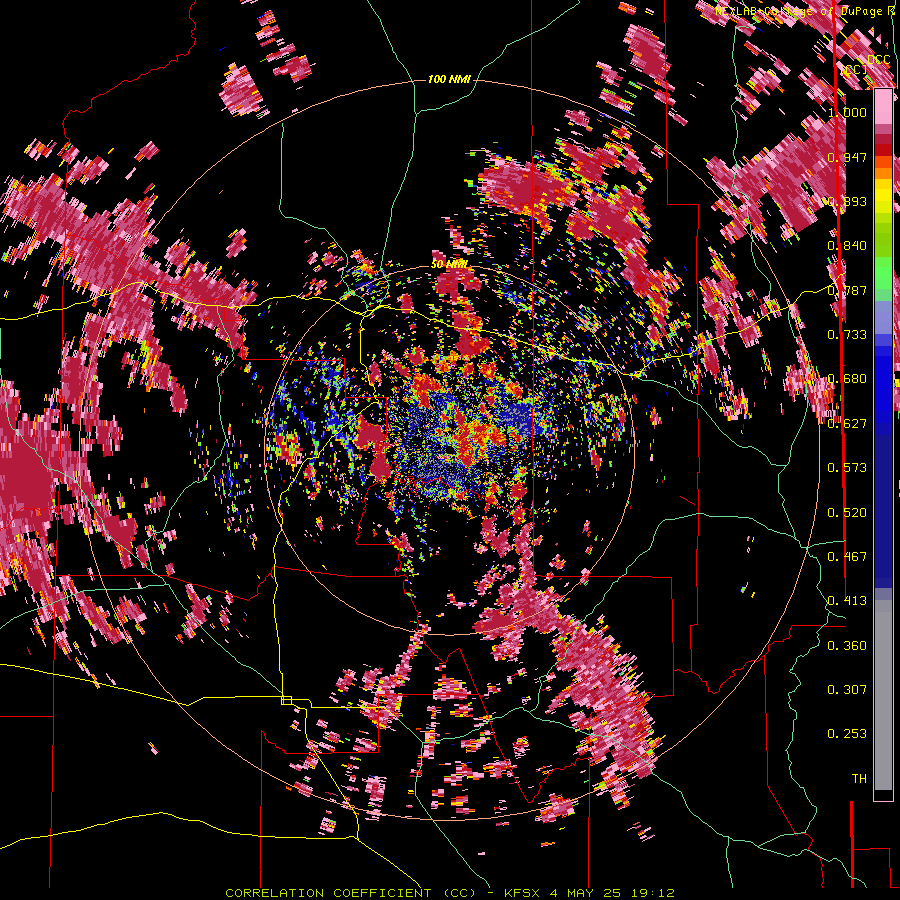Click the 1.000 value on the color scale
Viewport: 900px width, 900px height.
click(847, 112)
